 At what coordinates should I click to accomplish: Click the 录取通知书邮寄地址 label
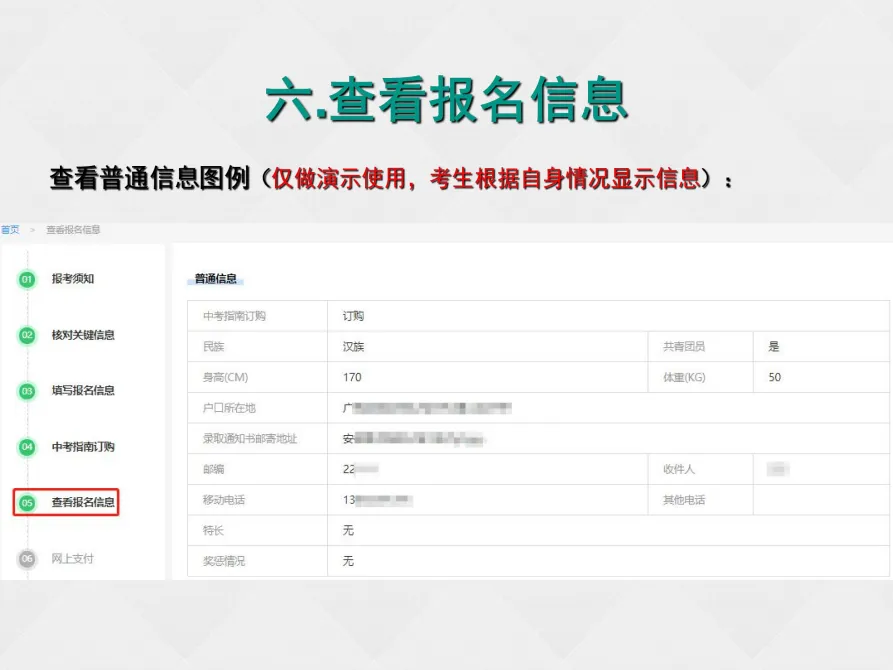coord(250,439)
